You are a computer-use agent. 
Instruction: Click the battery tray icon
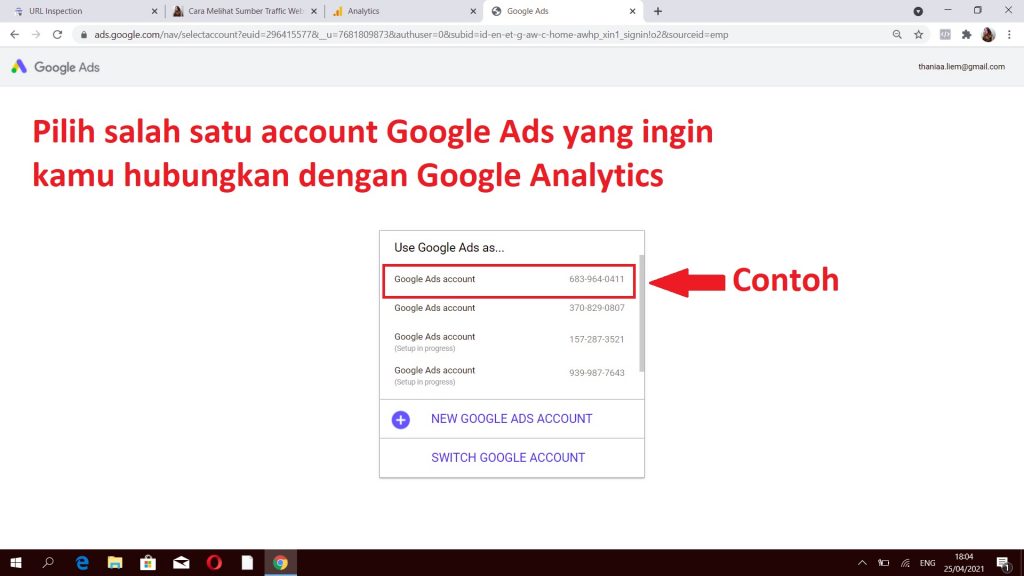coord(884,563)
